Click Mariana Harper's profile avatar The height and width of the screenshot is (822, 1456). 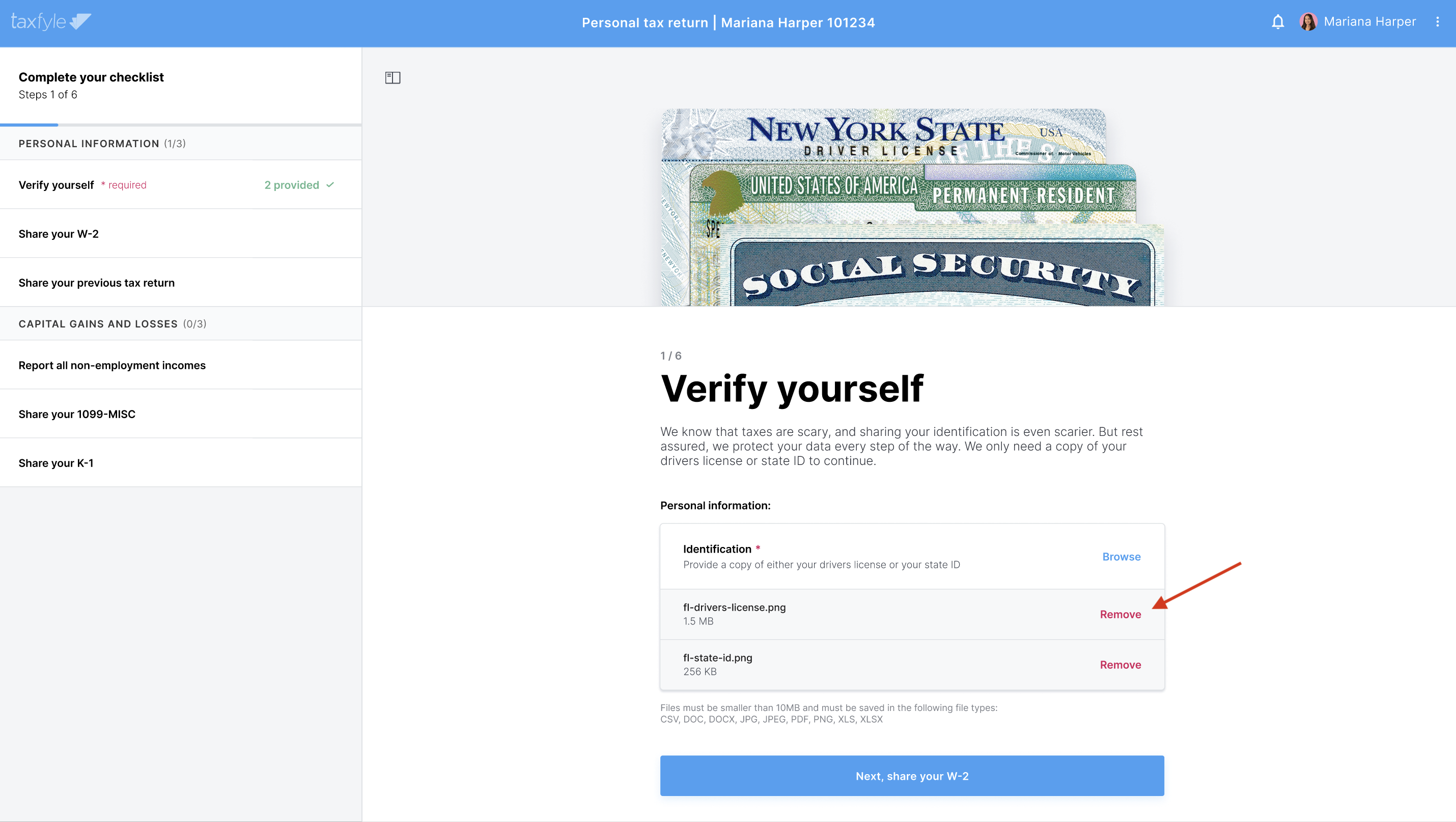click(x=1308, y=22)
